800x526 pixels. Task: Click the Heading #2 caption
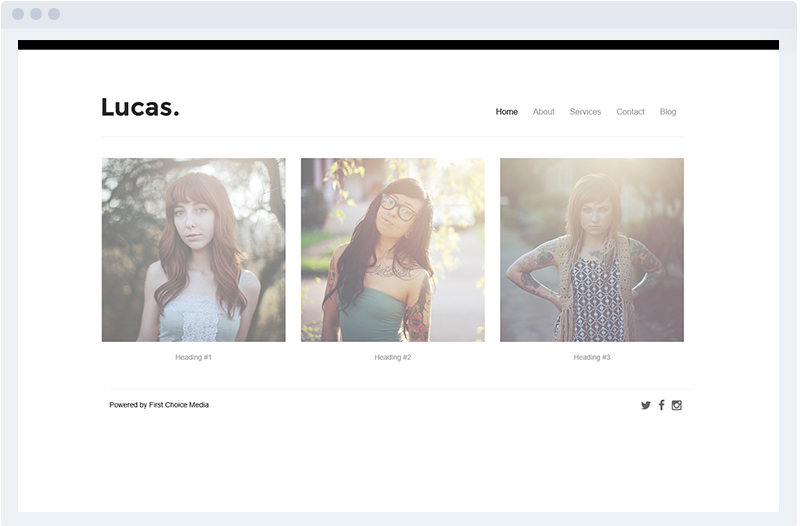click(x=393, y=357)
